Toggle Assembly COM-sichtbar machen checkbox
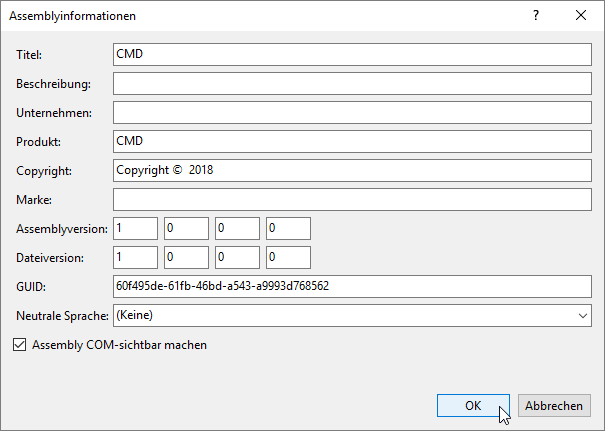605x431 pixels. pos(20,345)
